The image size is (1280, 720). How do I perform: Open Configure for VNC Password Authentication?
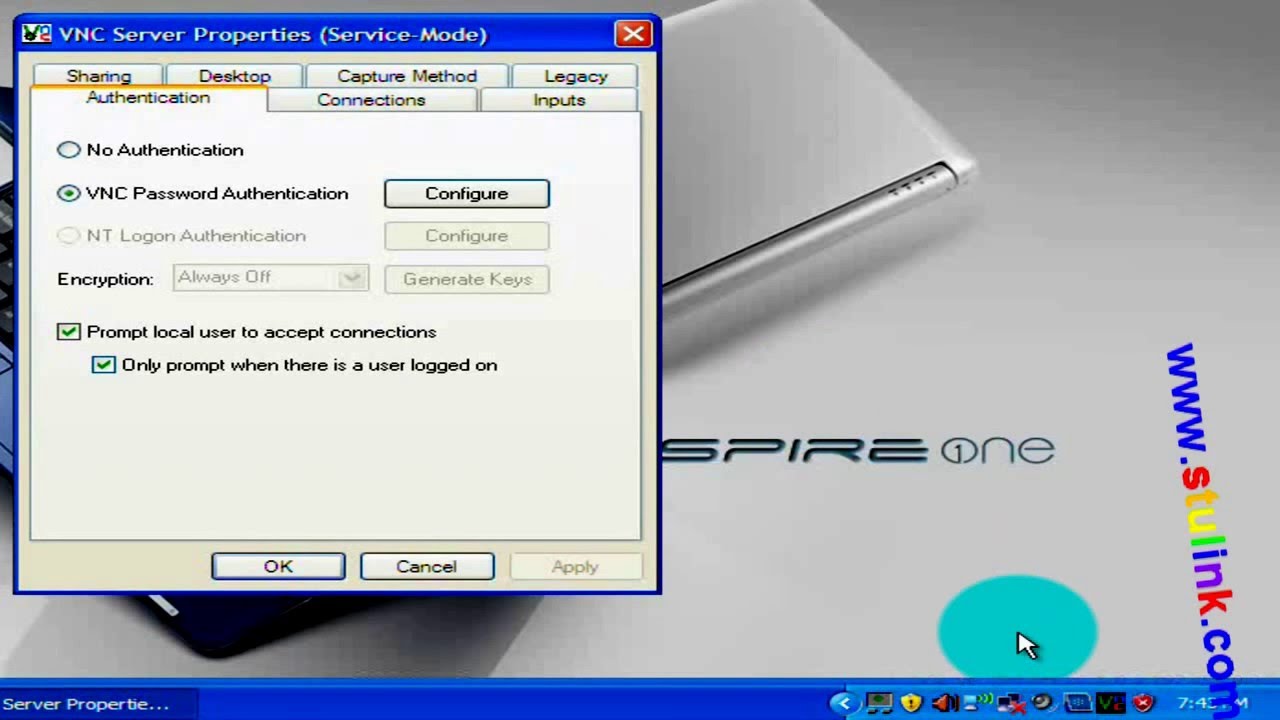click(x=466, y=193)
